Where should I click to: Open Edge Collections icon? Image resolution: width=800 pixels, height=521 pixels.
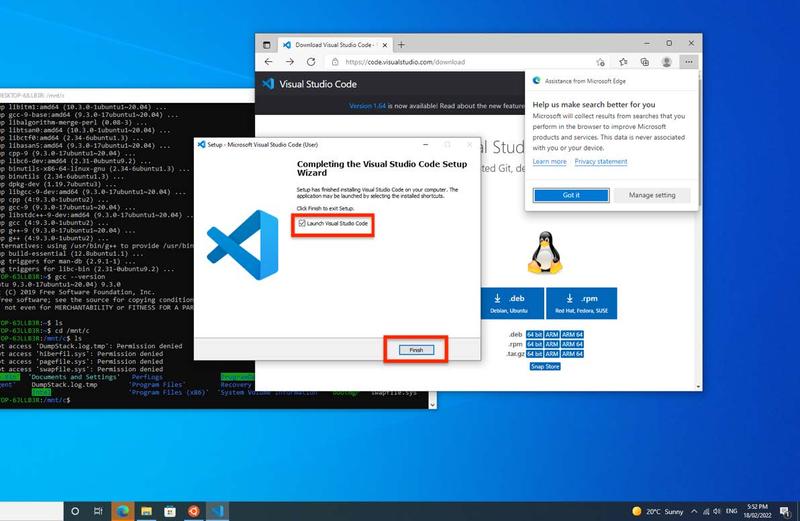point(645,62)
